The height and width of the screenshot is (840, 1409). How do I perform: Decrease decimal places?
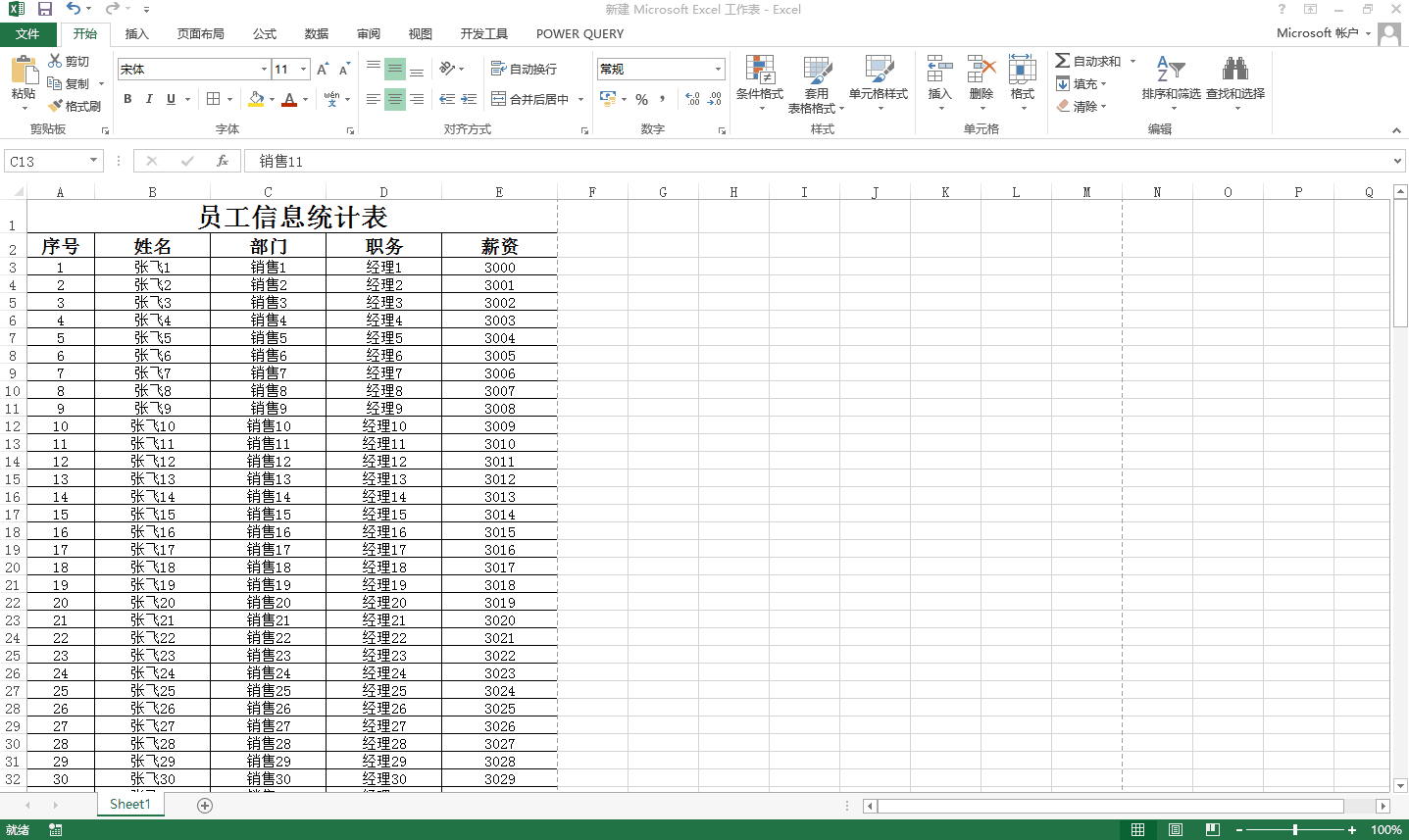click(x=715, y=99)
